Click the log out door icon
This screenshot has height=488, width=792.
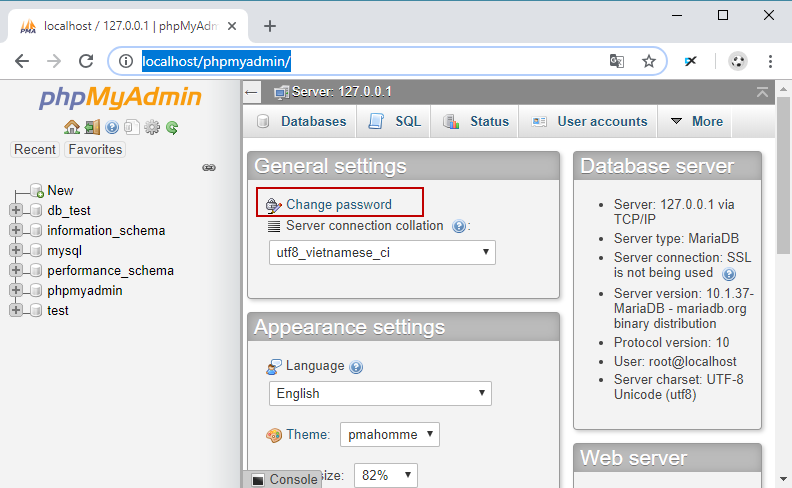[x=92, y=127]
